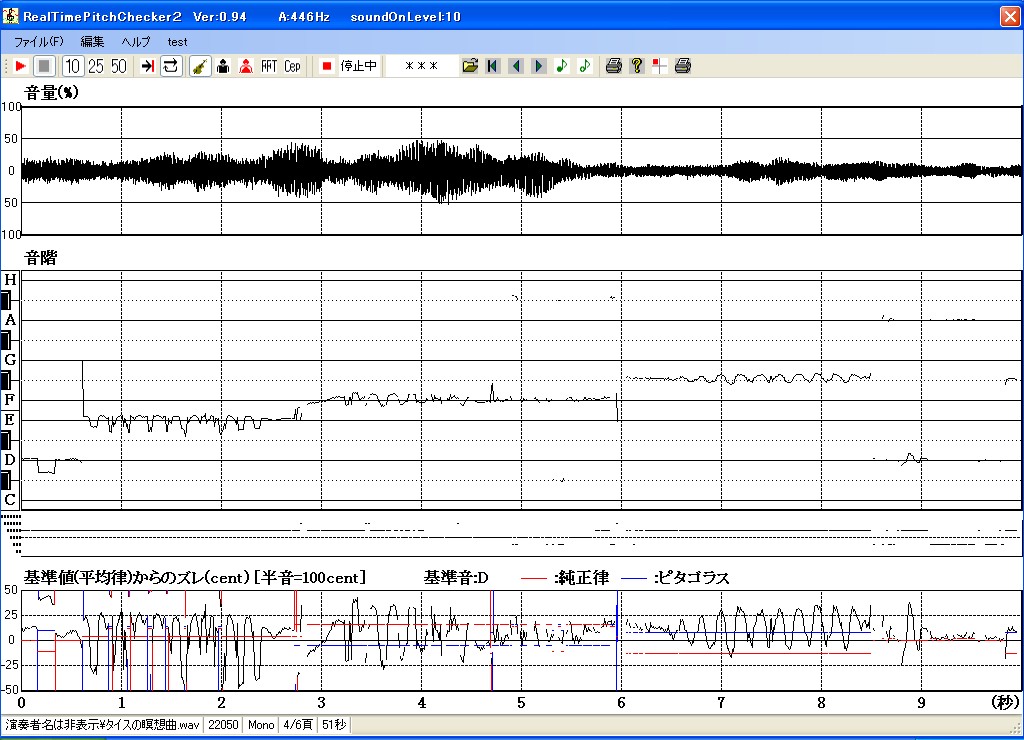This screenshot has height=740, width=1024.
Task: Open a wav file with folder icon
Action: point(470,66)
